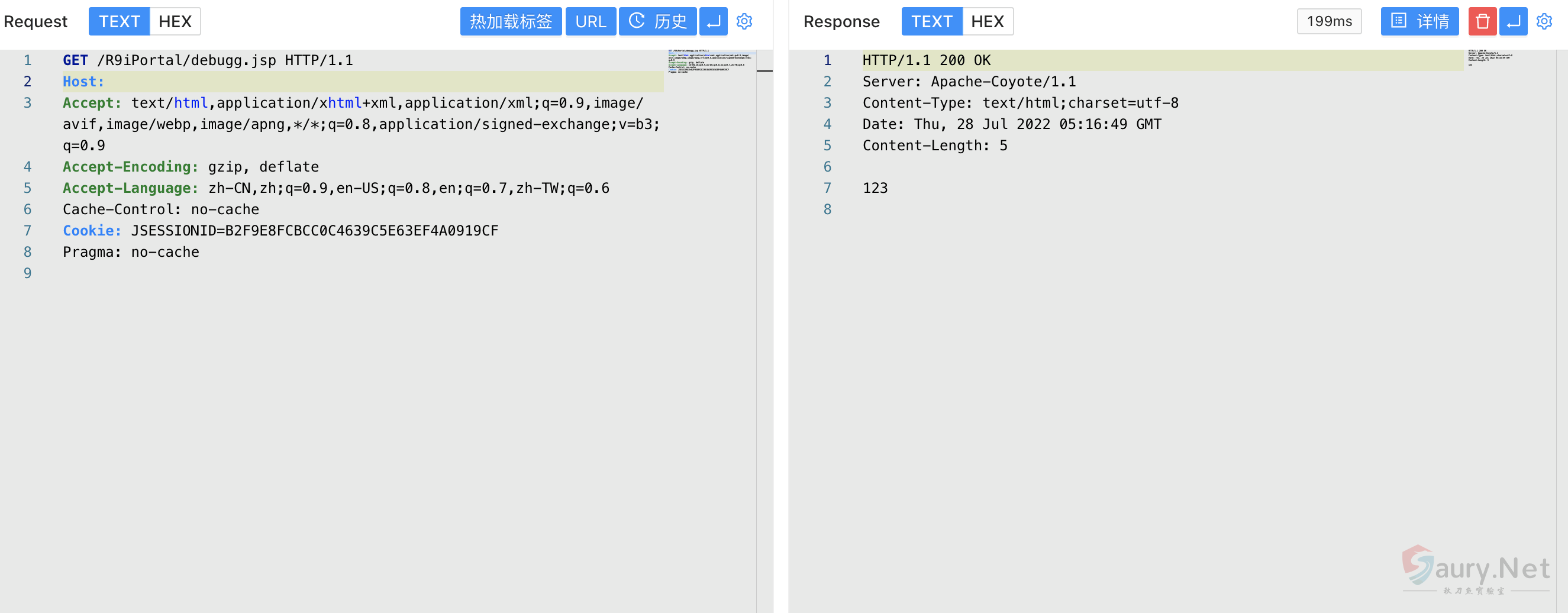Click the Request editor minimap preview
Viewport: 1568px width, 613px height.
(709, 62)
